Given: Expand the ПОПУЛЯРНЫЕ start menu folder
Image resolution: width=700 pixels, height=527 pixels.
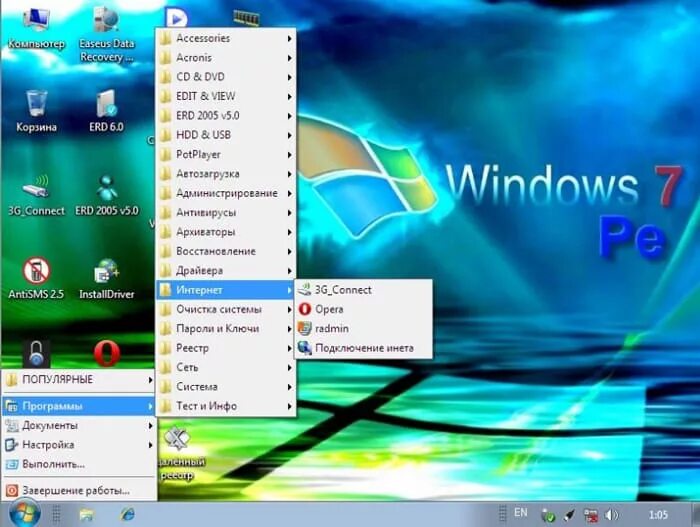Looking at the screenshot, I should click(79, 380).
